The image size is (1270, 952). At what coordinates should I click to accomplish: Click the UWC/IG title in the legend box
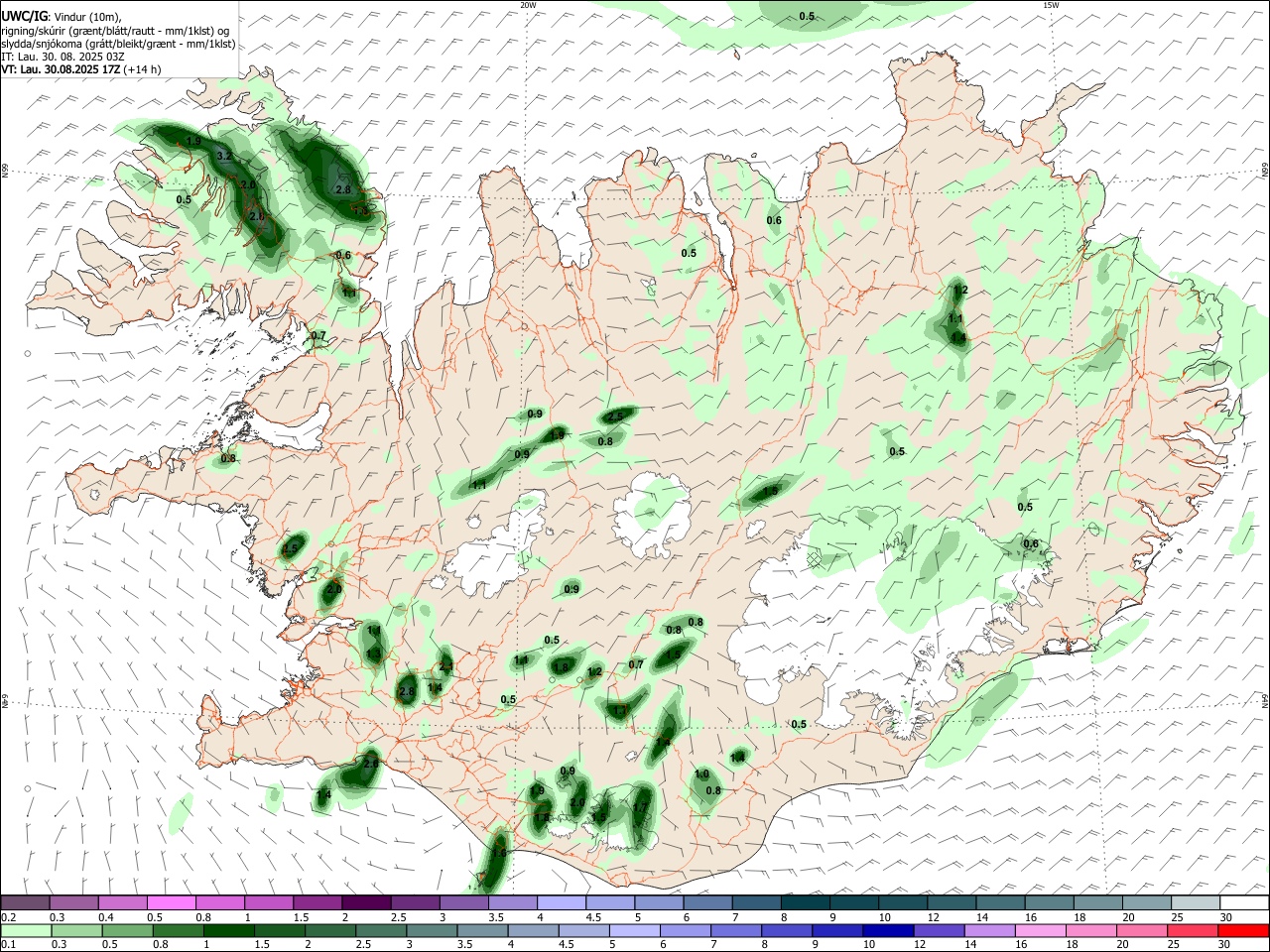(x=23, y=16)
